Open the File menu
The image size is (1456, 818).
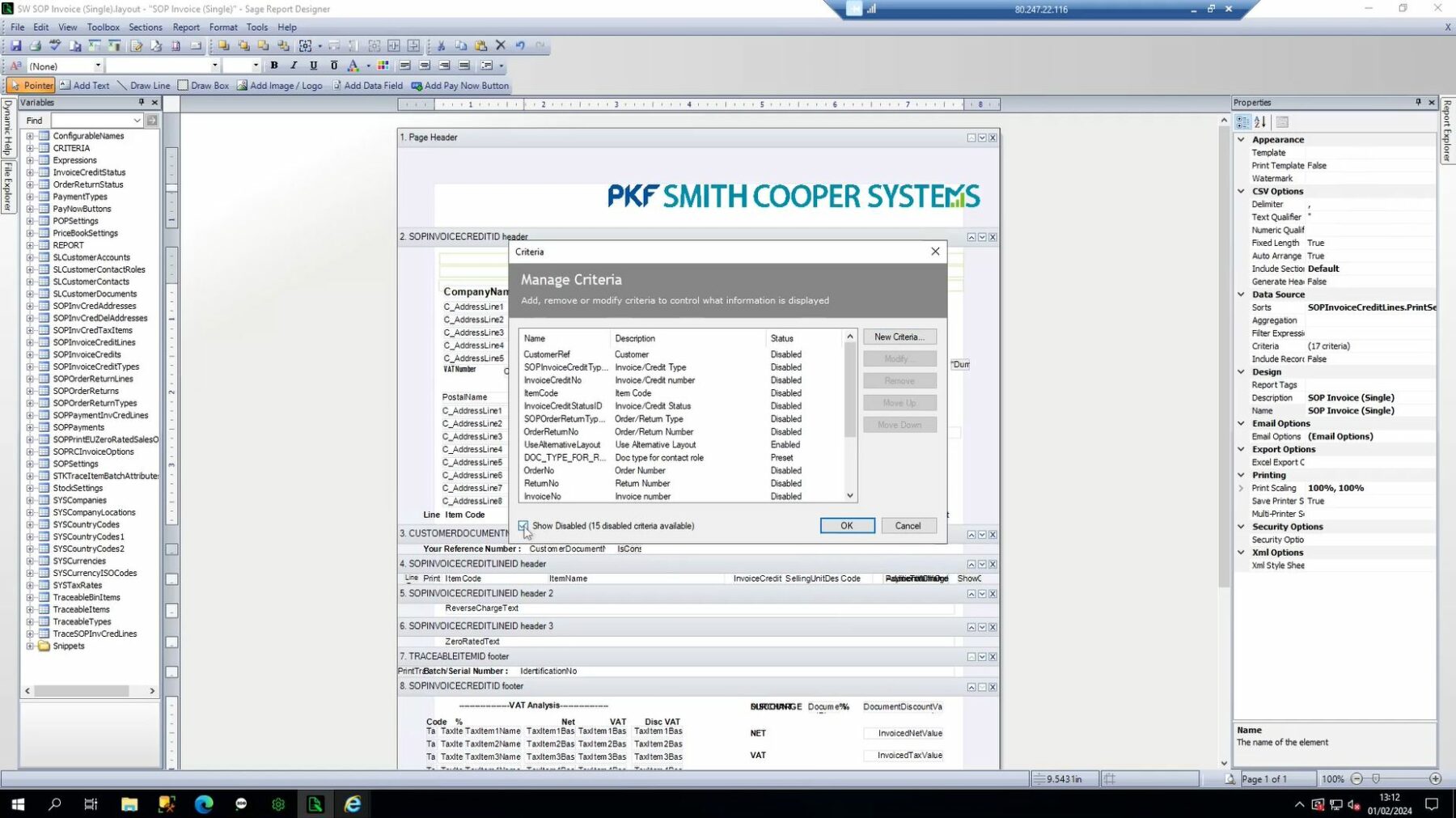click(17, 27)
